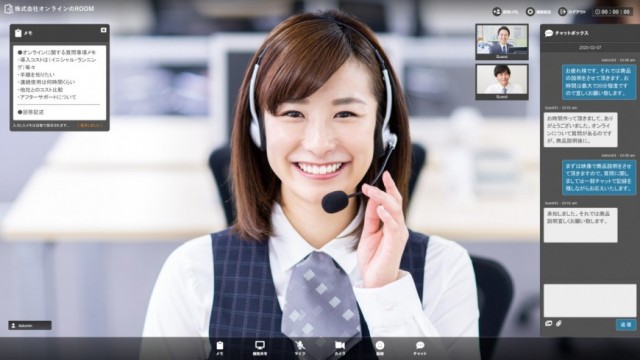Click the memo line 手順を知りたい
Image resolution: width=640 pixels, height=360 pixels.
tap(36, 75)
